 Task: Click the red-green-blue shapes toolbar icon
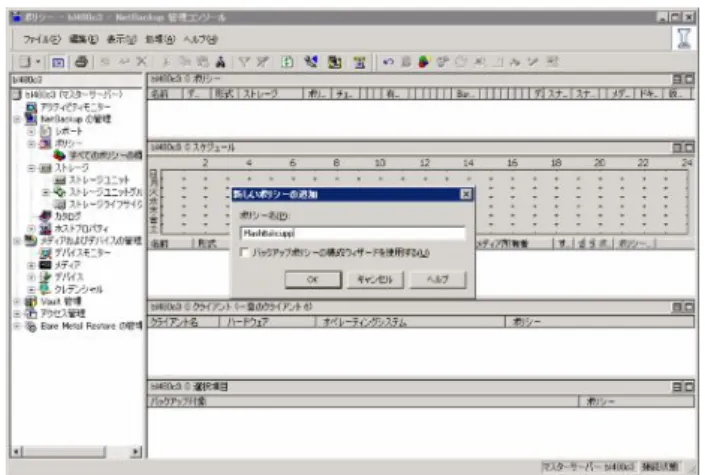(x=424, y=62)
